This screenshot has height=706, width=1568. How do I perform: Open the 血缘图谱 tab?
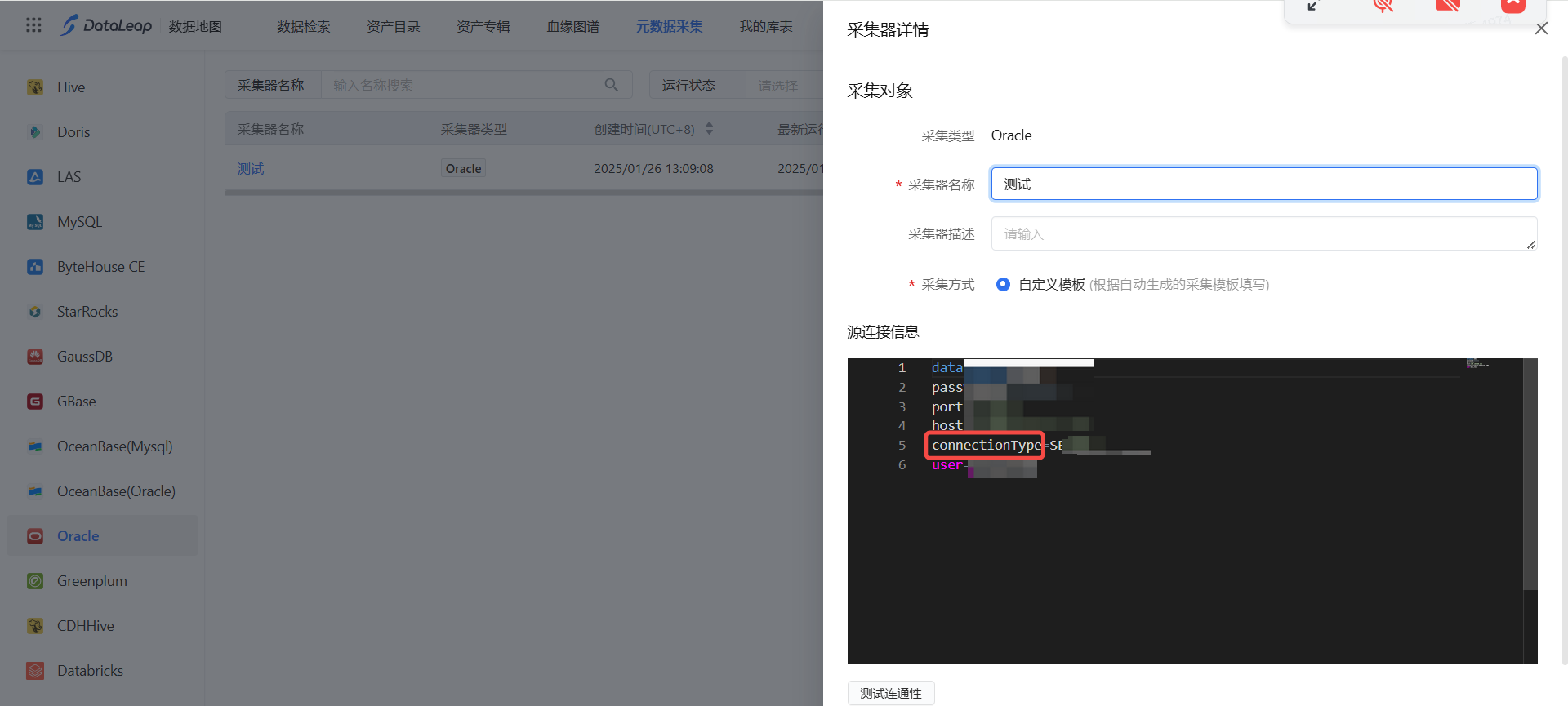click(x=573, y=26)
